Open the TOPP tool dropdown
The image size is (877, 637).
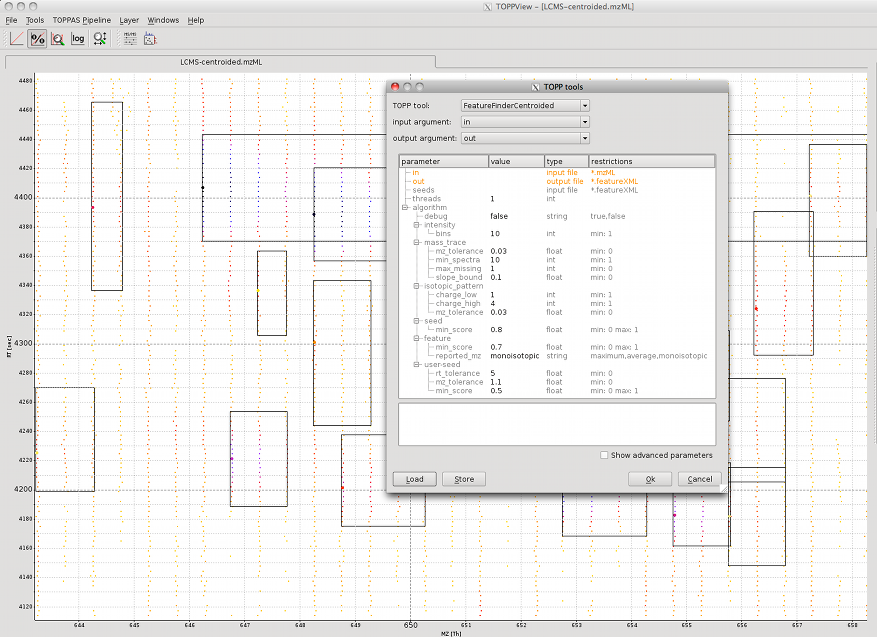point(584,104)
